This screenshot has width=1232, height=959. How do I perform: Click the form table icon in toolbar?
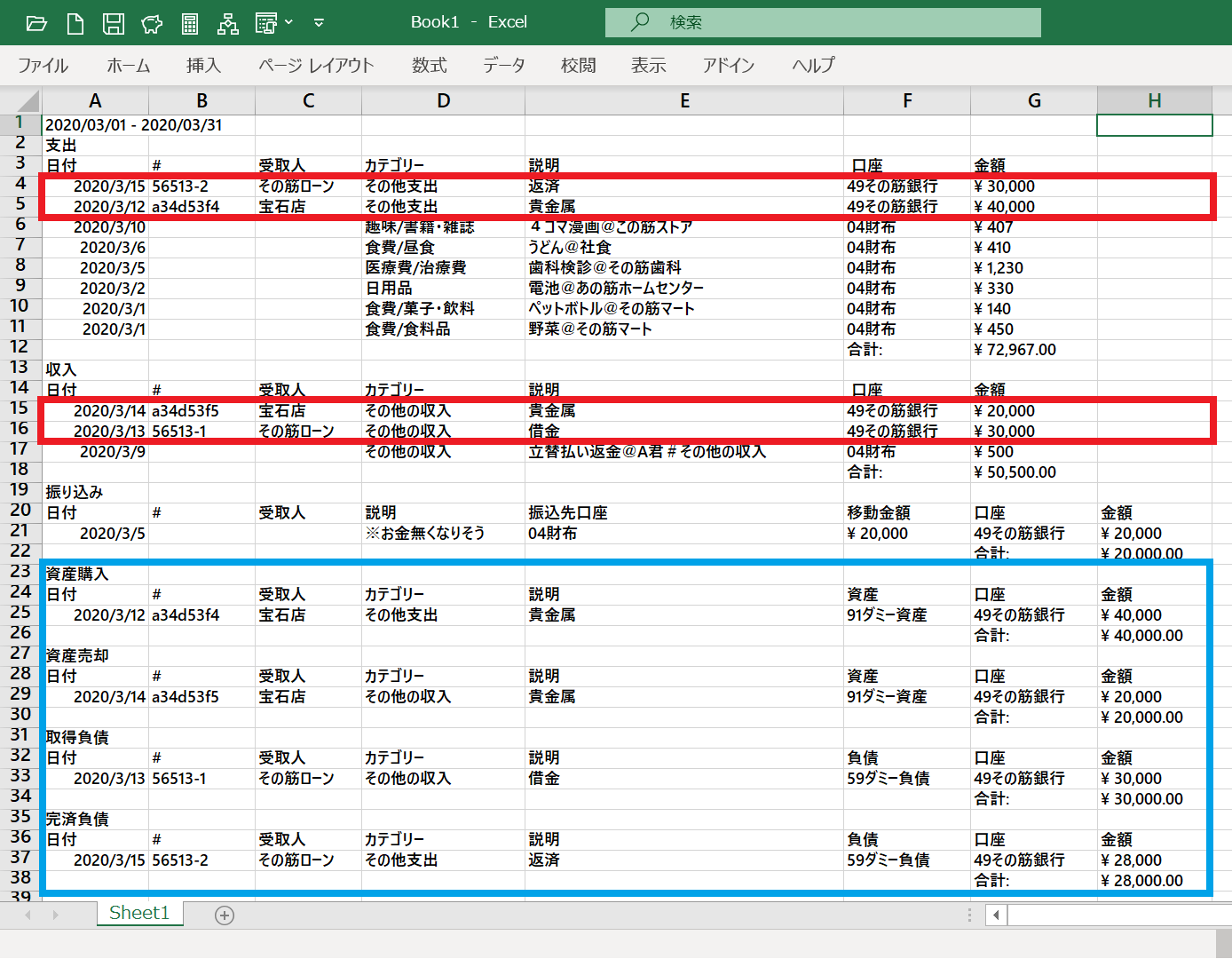(x=266, y=23)
